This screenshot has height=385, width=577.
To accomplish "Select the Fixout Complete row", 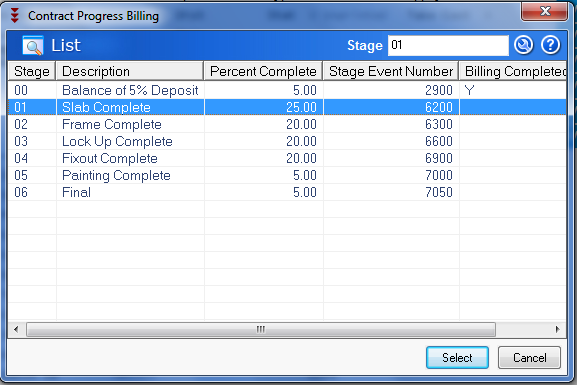I will coord(287,158).
